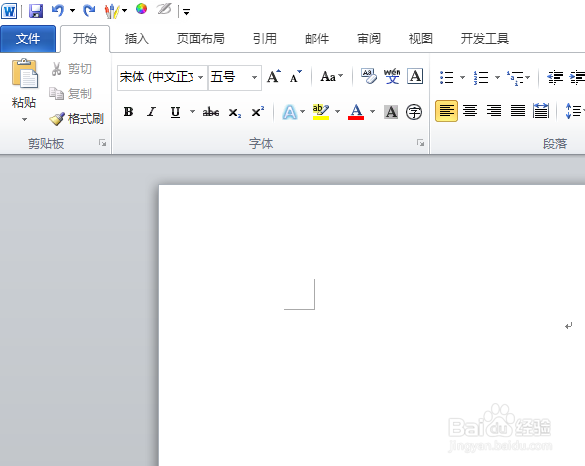The width and height of the screenshot is (585, 466).
Task: Open font color dropdown arrow
Action: click(x=372, y=112)
